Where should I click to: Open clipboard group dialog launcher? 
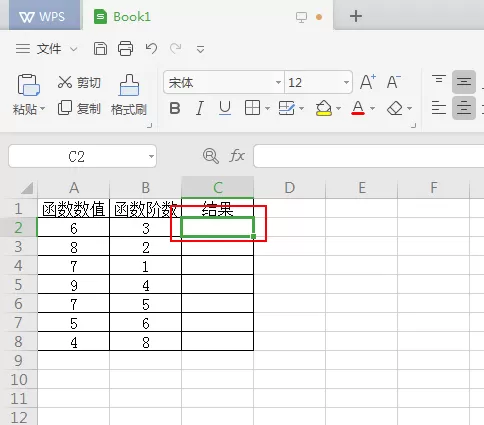150,125
